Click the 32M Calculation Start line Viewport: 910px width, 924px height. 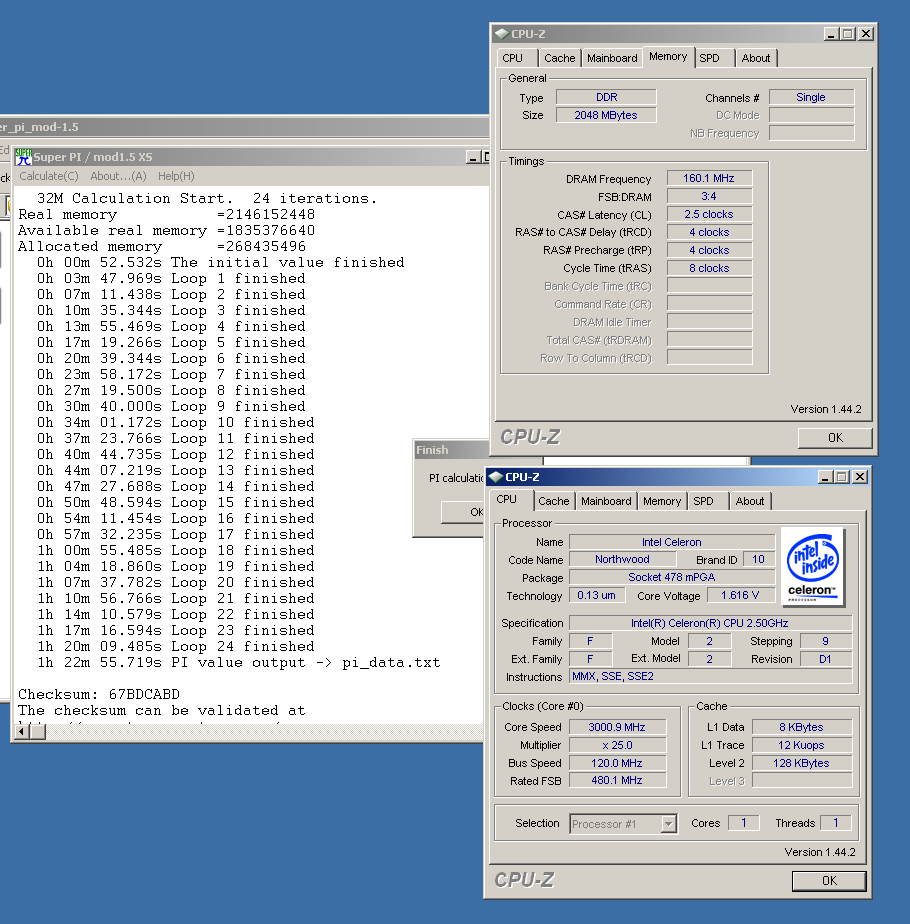[x=206, y=199]
